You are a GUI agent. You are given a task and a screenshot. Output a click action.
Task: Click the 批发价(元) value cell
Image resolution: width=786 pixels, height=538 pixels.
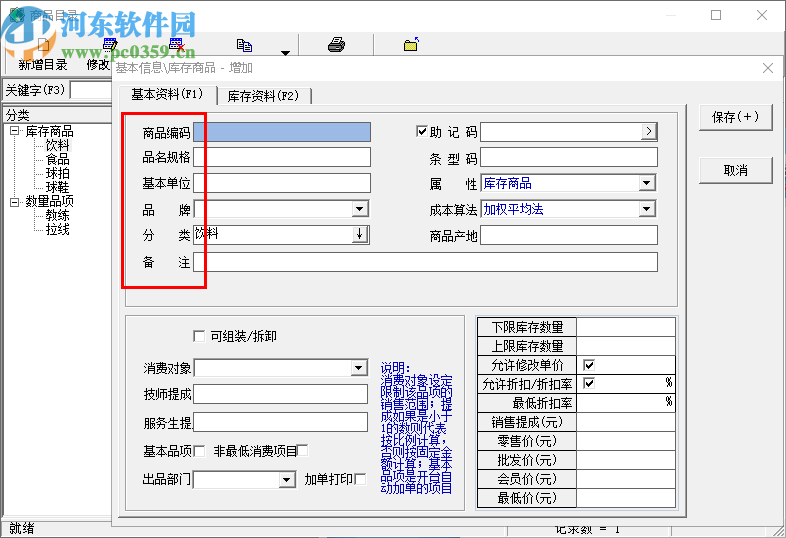[626, 460]
